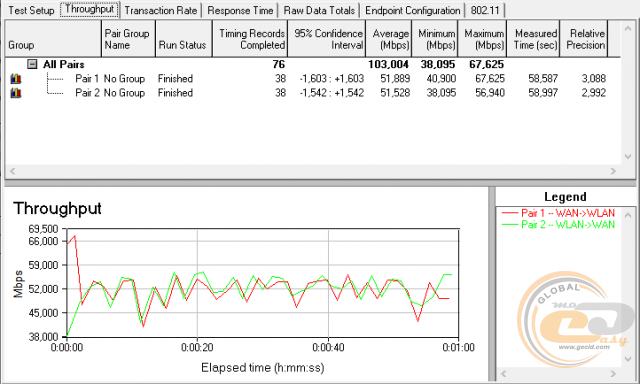Open the Endpoint Configuration tab

[413, 10]
